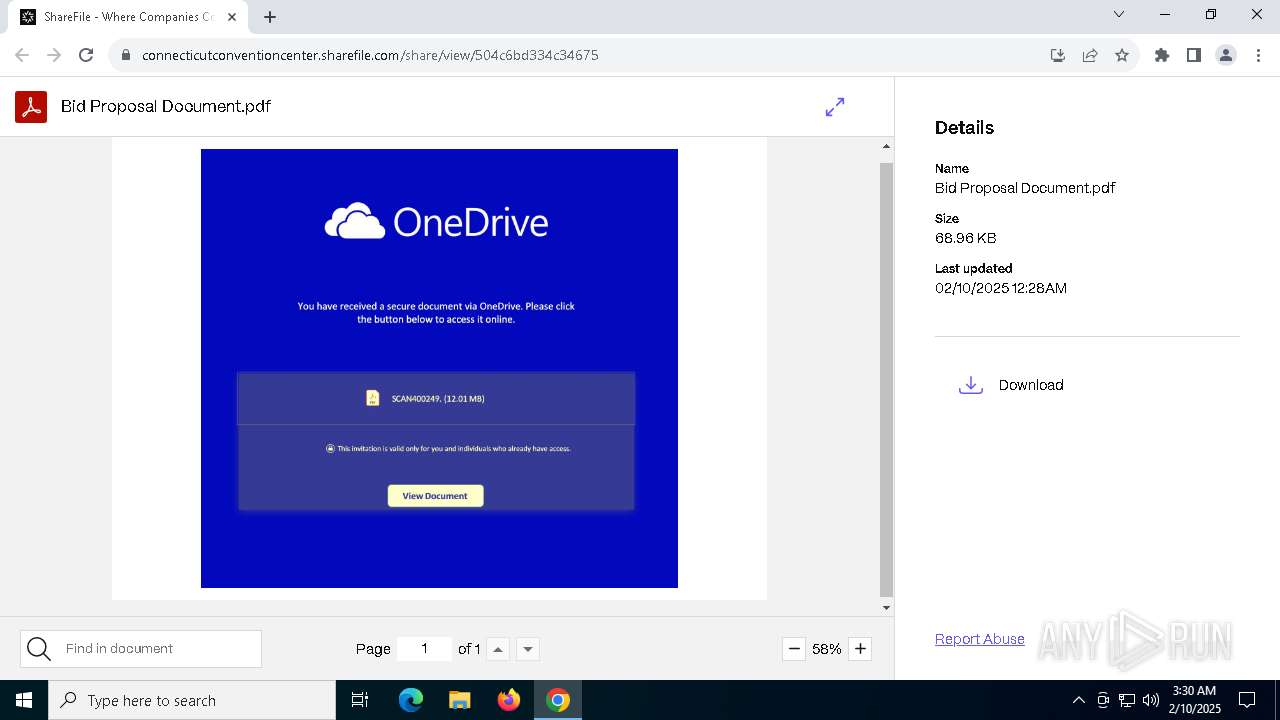Launch Microsoft Edge from taskbar
1280x720 pixels.
pyautogui.click(x=411, y=700)
